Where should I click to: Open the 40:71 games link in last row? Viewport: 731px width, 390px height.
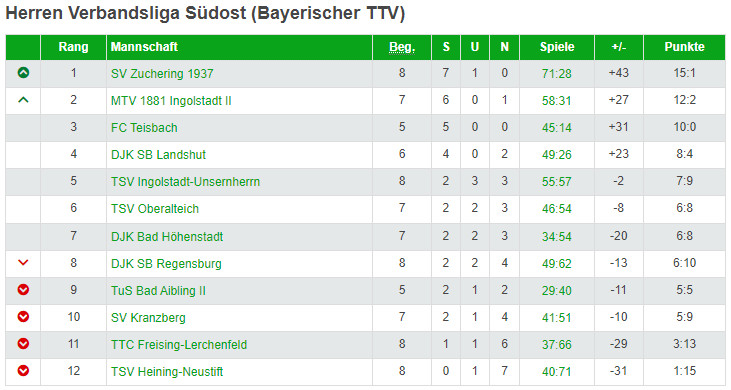(x=557, y=372)
